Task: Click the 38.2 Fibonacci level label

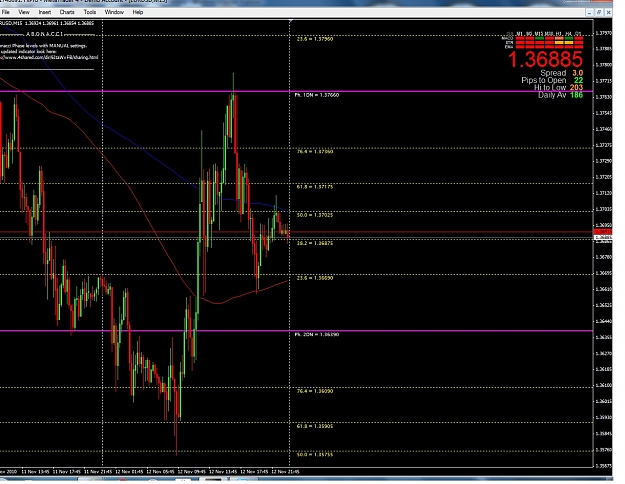Action: point(315,243)
